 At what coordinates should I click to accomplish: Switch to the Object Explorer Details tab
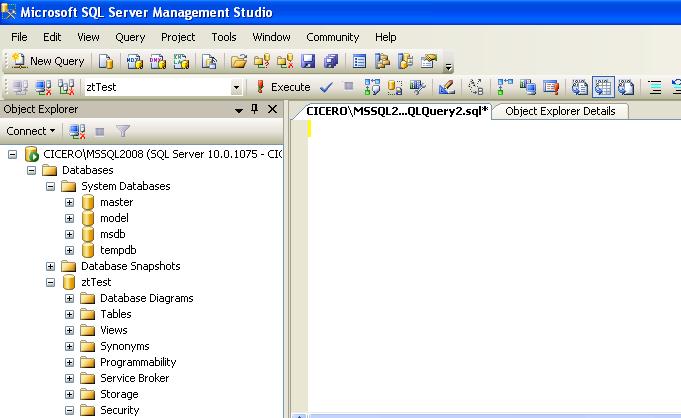560,111
